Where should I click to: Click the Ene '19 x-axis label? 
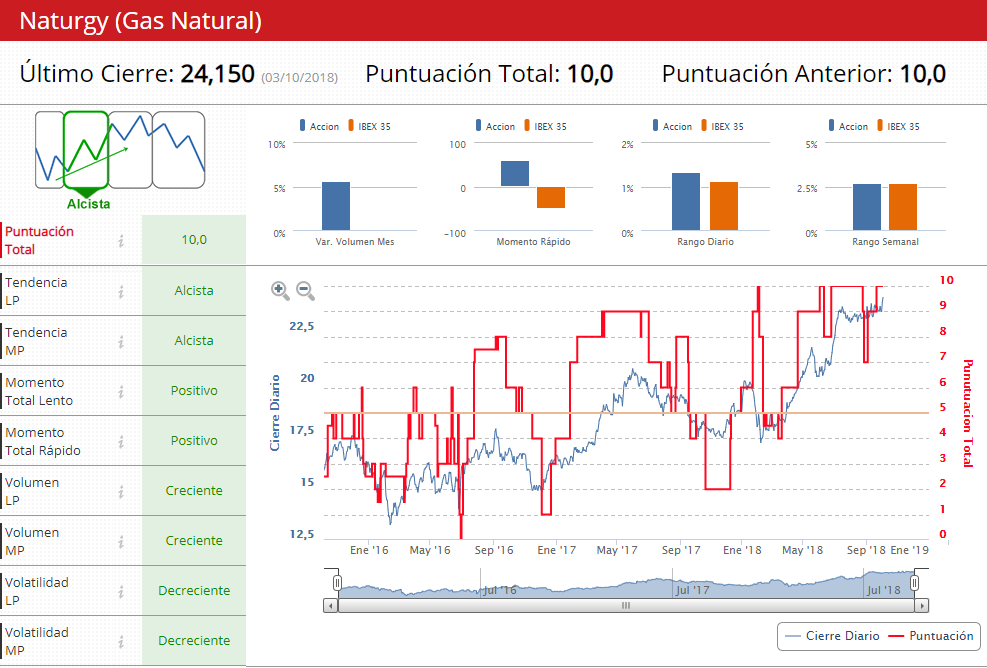click(x=910, y=550)
